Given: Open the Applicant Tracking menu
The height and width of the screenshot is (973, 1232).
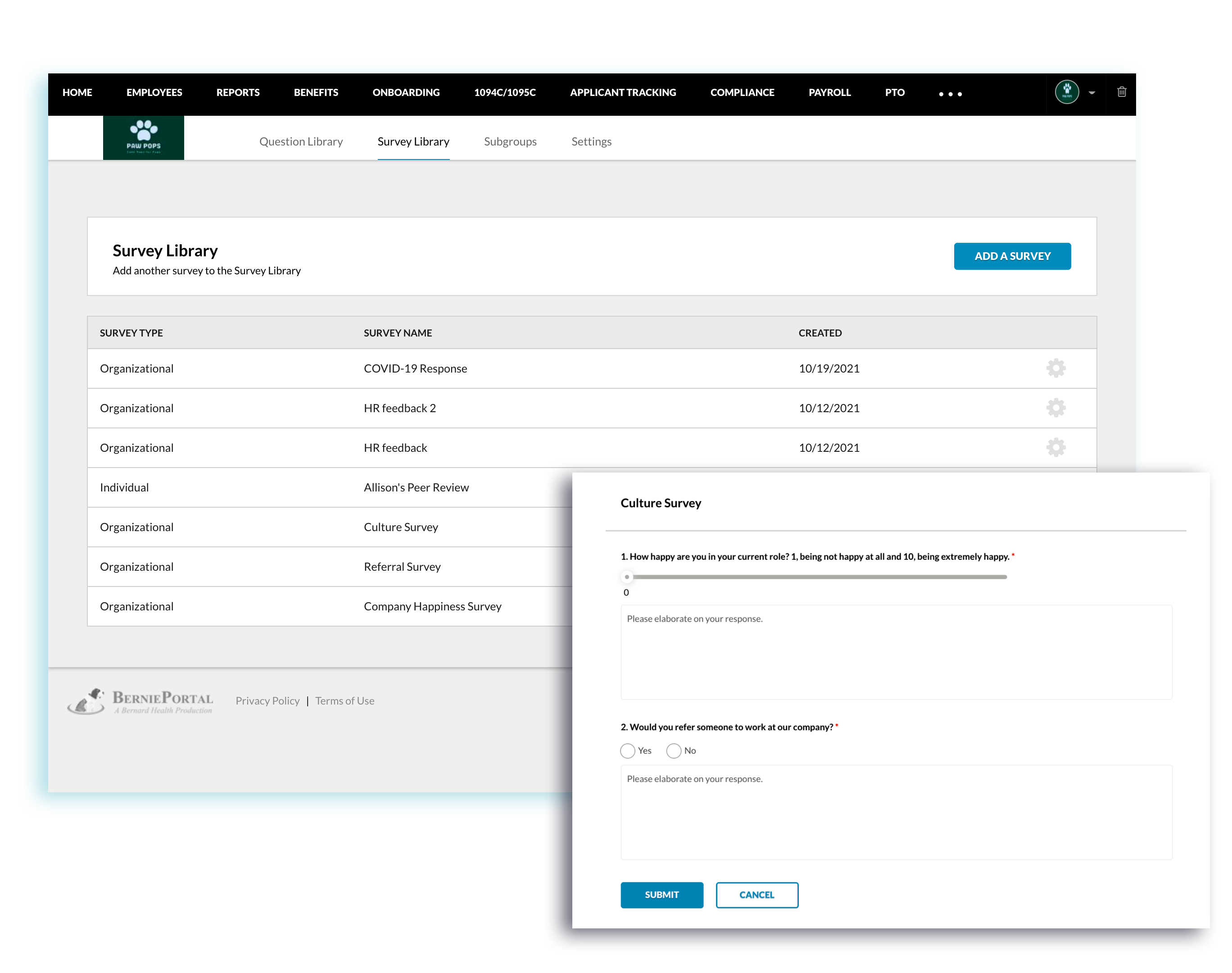Looking at the screenshot, I should (x=622, y=92).
